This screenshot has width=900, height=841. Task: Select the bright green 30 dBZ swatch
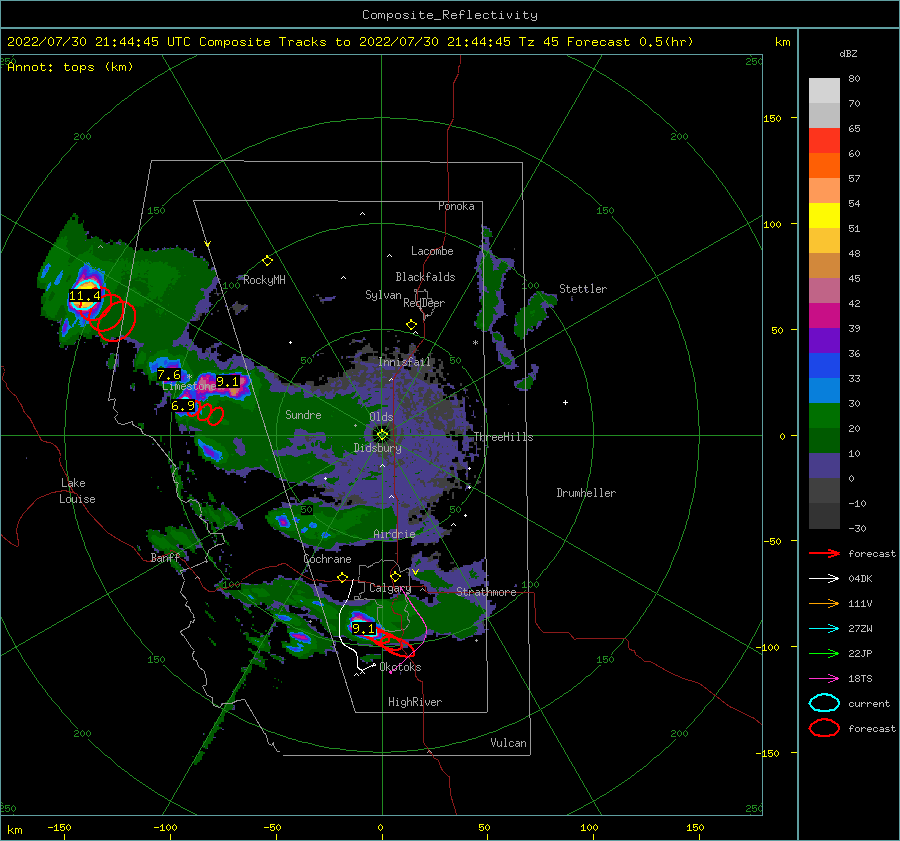coord(824,415)
